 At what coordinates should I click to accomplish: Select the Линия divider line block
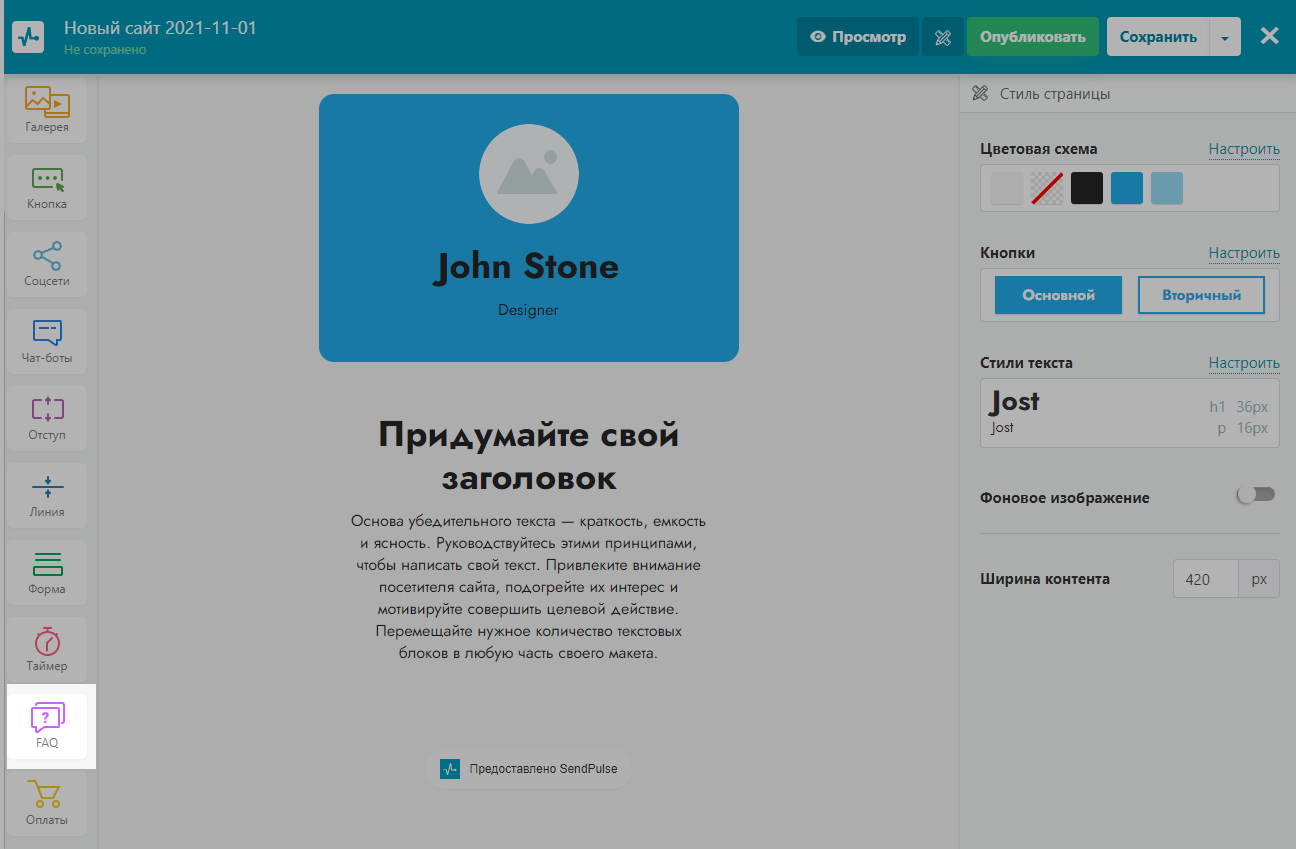pyautogui.click(x=47, y=495)
